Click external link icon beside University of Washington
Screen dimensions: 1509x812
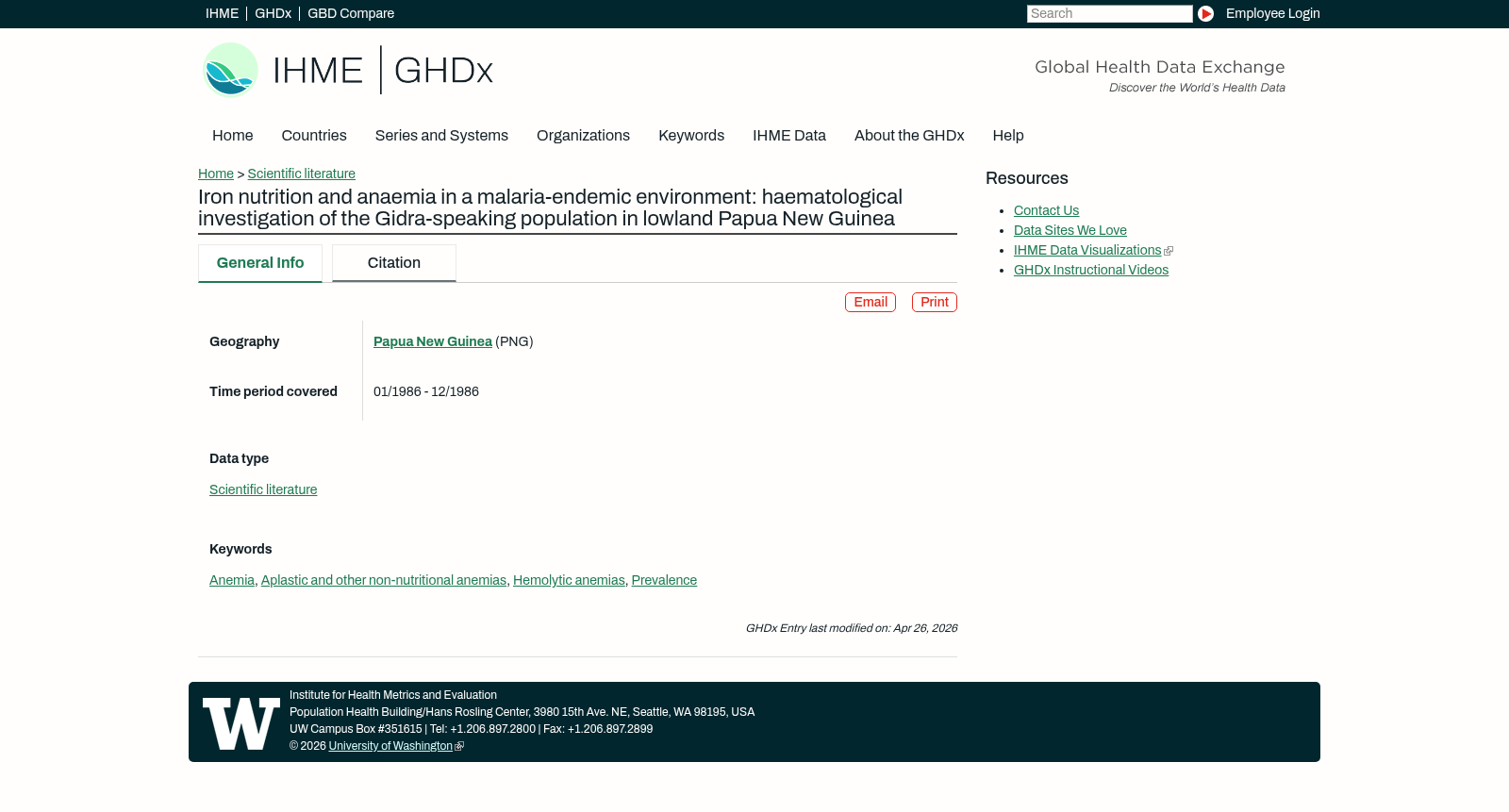459,746
